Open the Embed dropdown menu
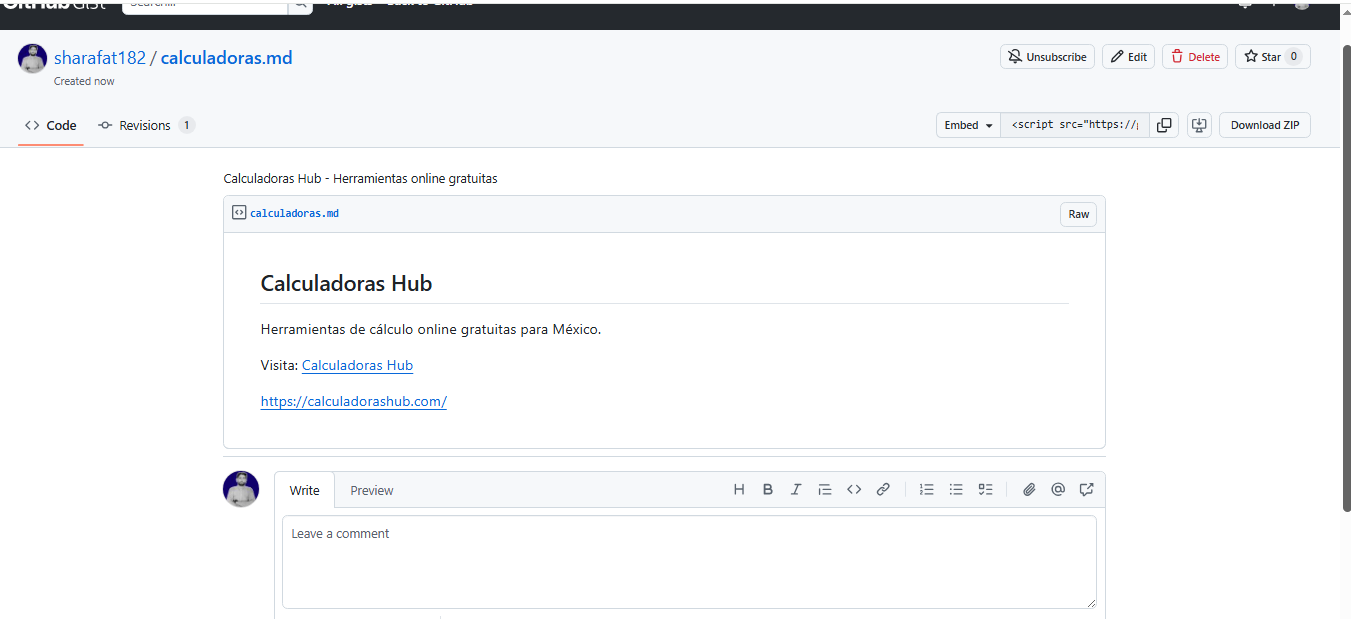The width and height of the screenshot is (1351, 619). (968, 125)
